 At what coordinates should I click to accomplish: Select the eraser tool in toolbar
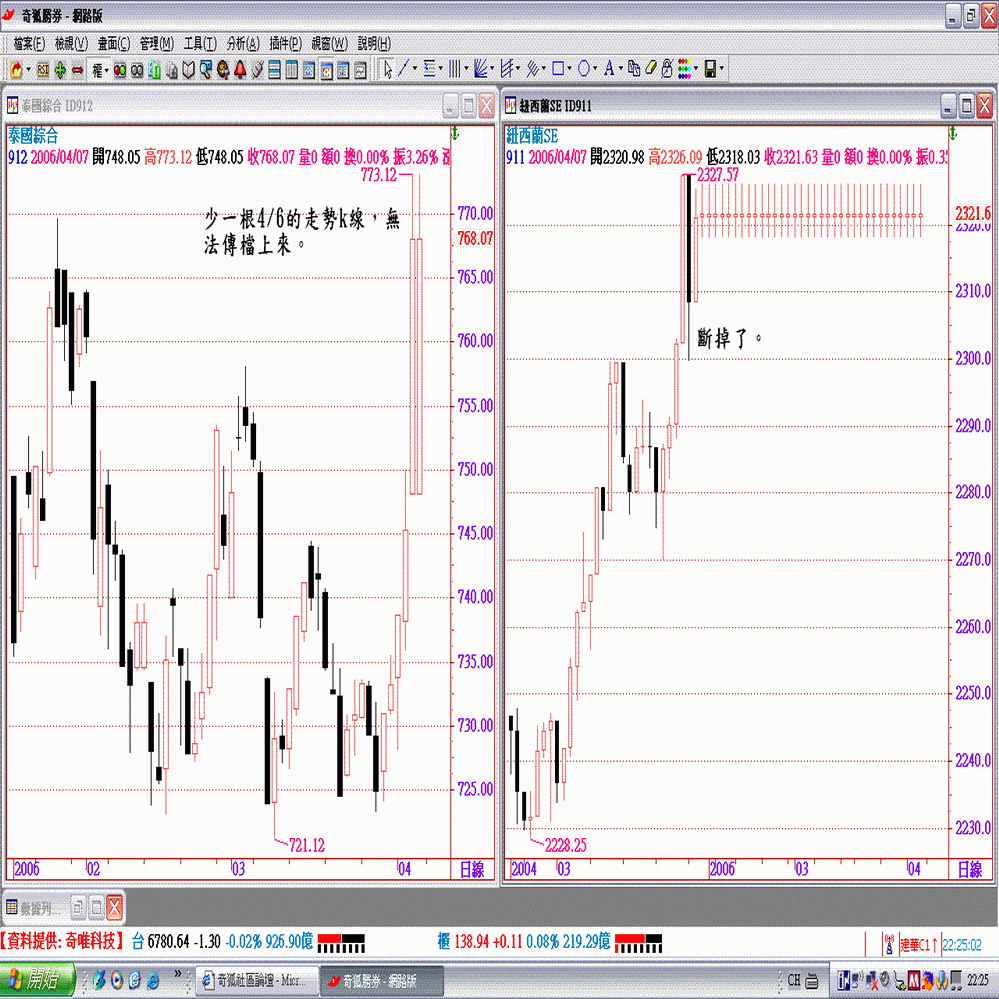pos(650,69)
